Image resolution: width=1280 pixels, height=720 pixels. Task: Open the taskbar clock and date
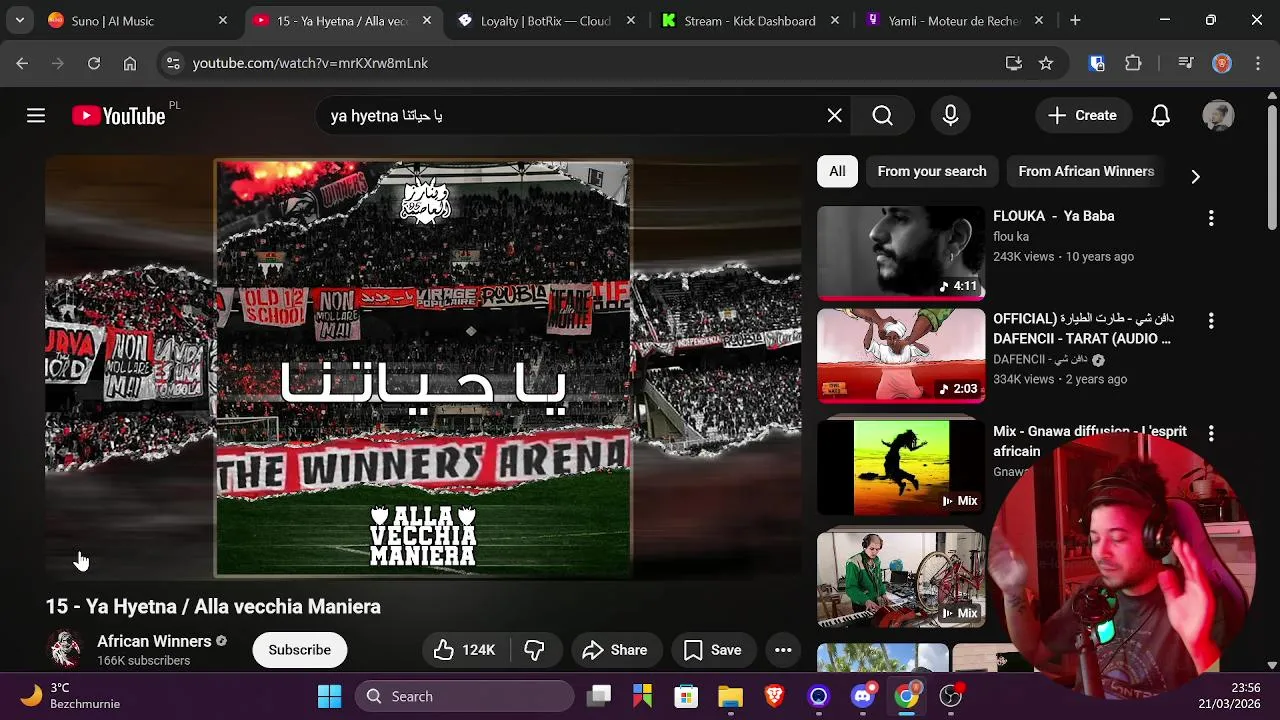pos(1231,696)
